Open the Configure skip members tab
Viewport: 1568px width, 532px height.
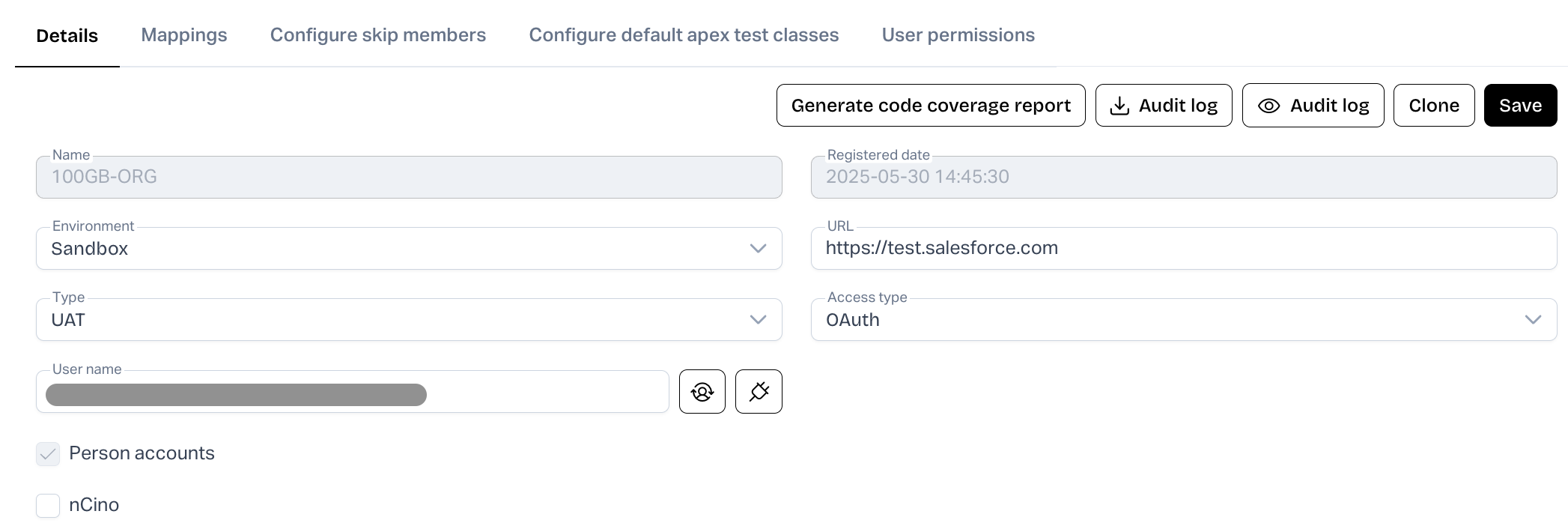[x=378, y=35]
